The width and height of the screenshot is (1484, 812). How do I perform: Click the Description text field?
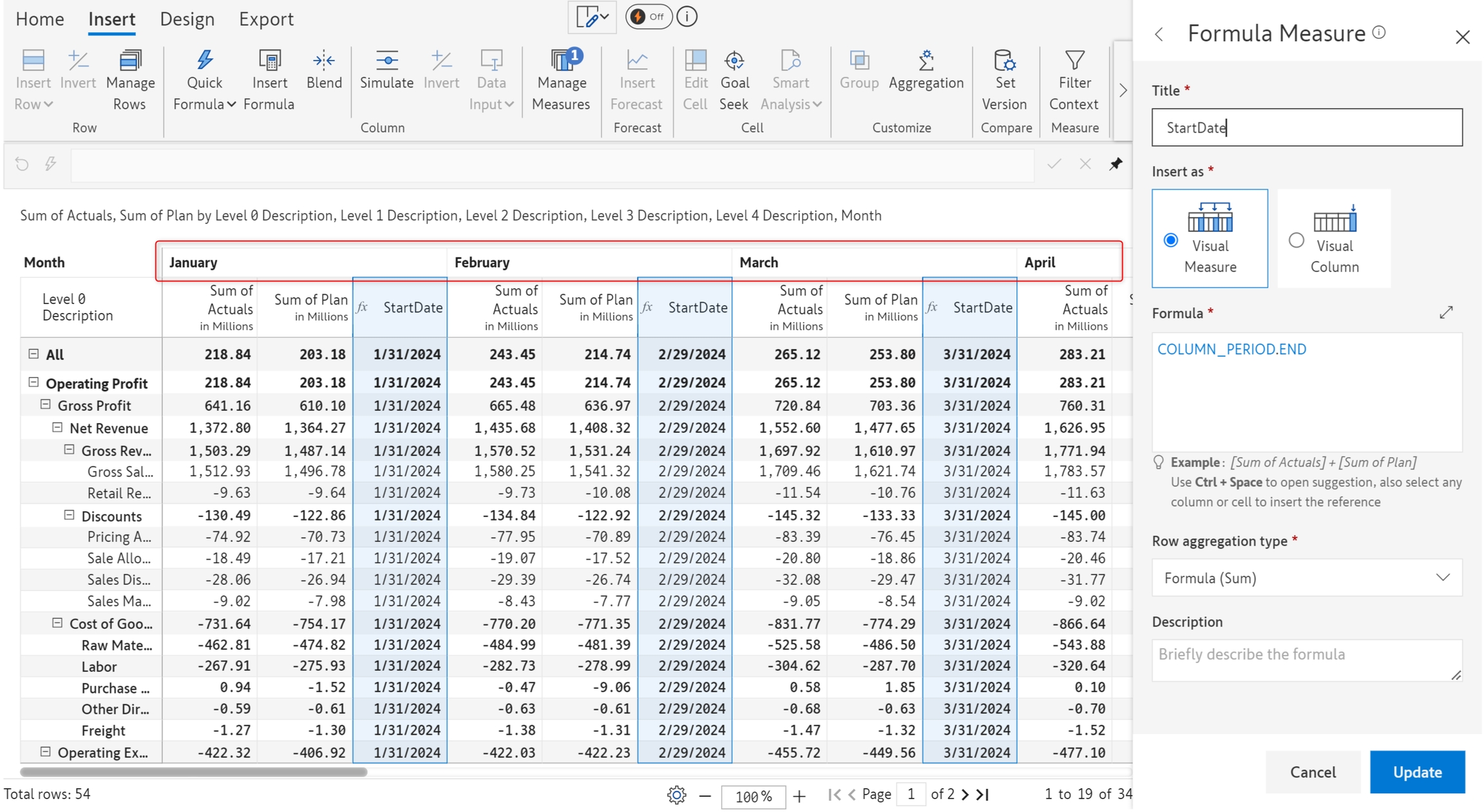tap(1306, 660)
